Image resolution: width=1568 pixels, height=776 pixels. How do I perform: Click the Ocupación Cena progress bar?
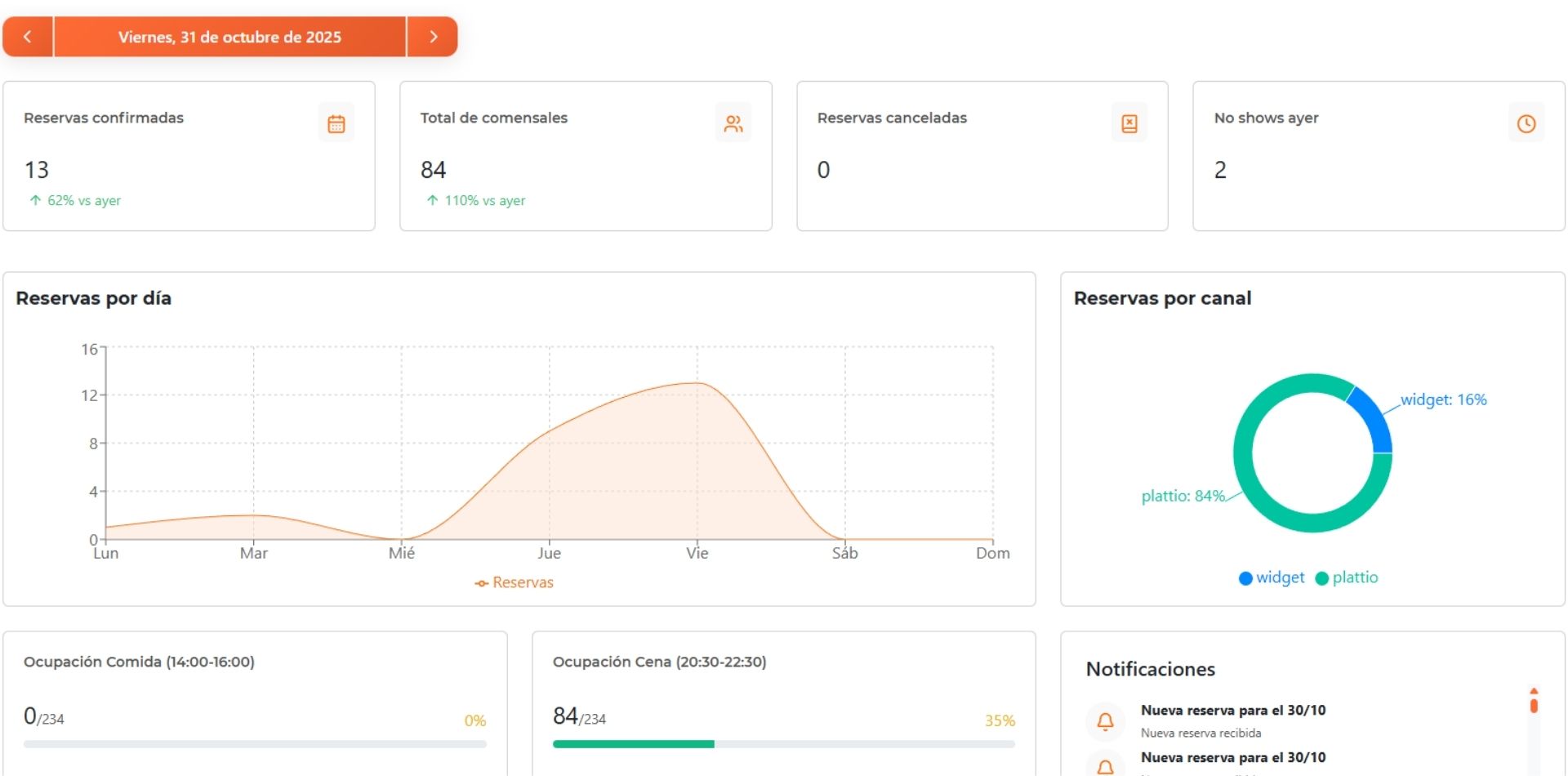(784, 743)
